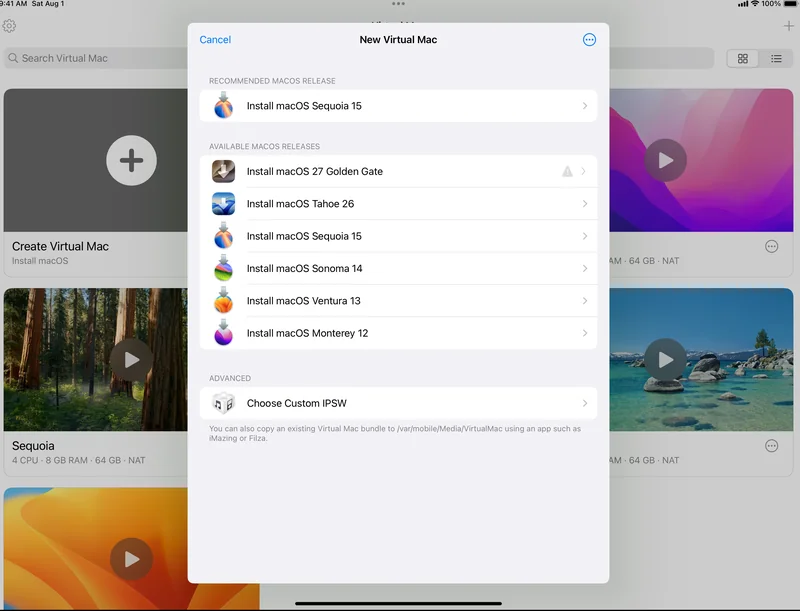This screenshot has width=800, height=611.
Task: Click the Sonoma 14 installer icon
Action: click(x=223, y=268)
